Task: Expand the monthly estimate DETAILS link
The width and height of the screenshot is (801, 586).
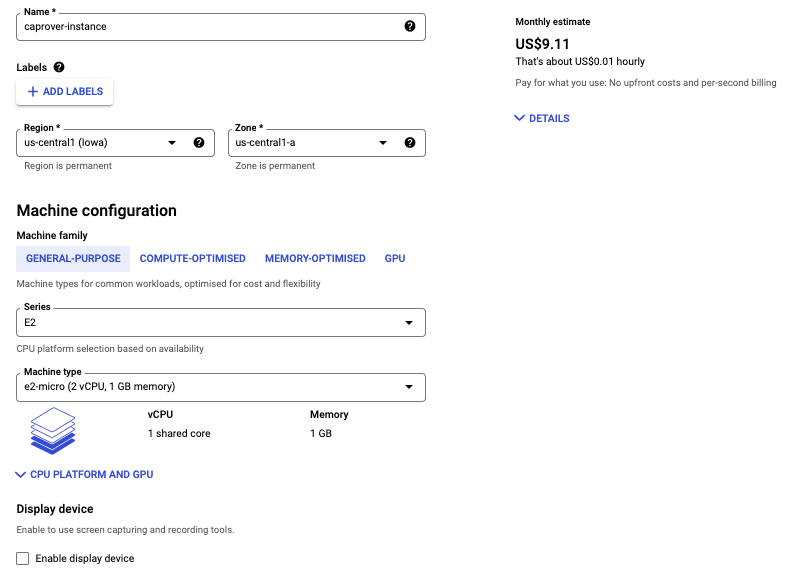Action: coord(541,118)
